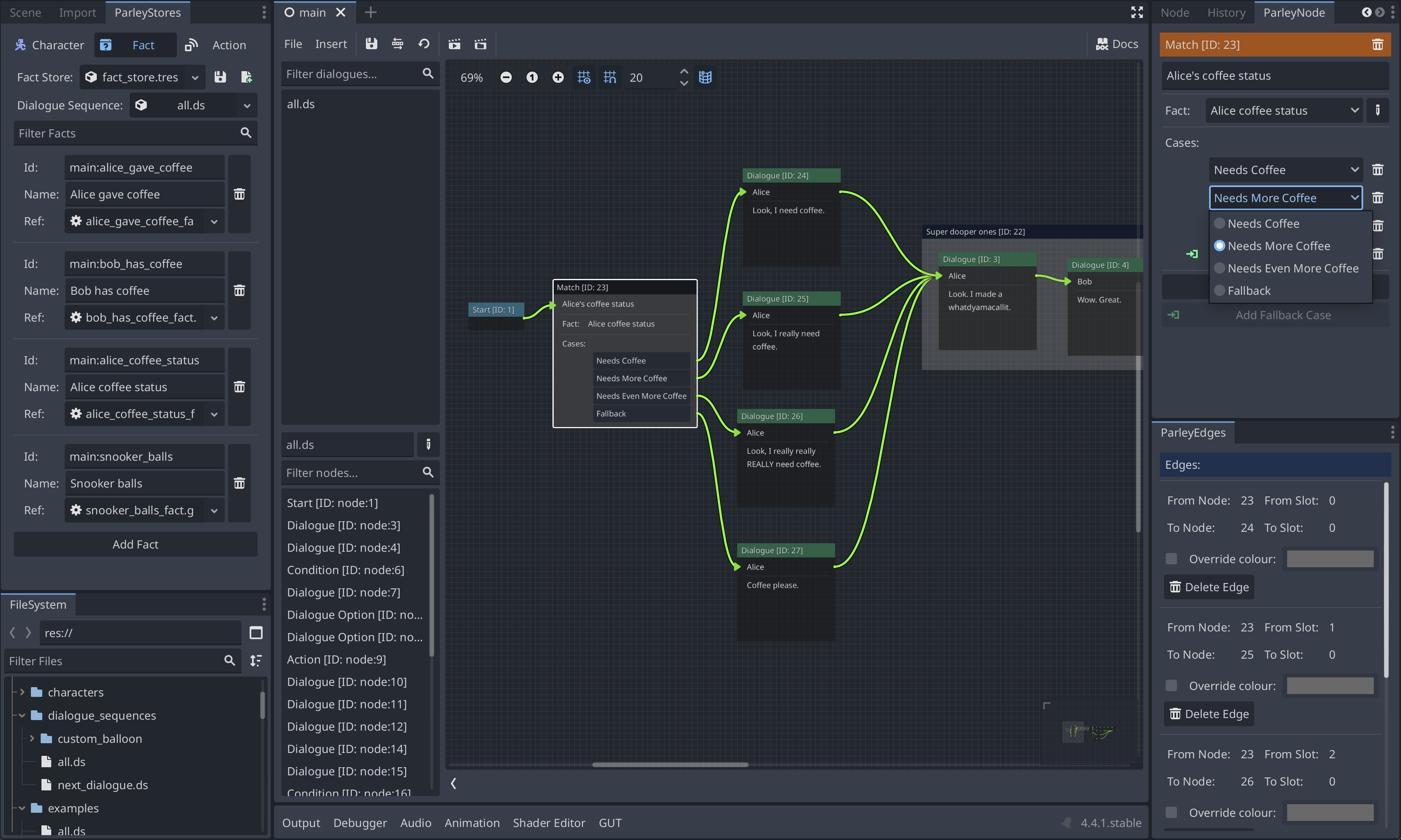Open the Insert menu
This screenshot has height=840, width=1401.
pos(331,44)
